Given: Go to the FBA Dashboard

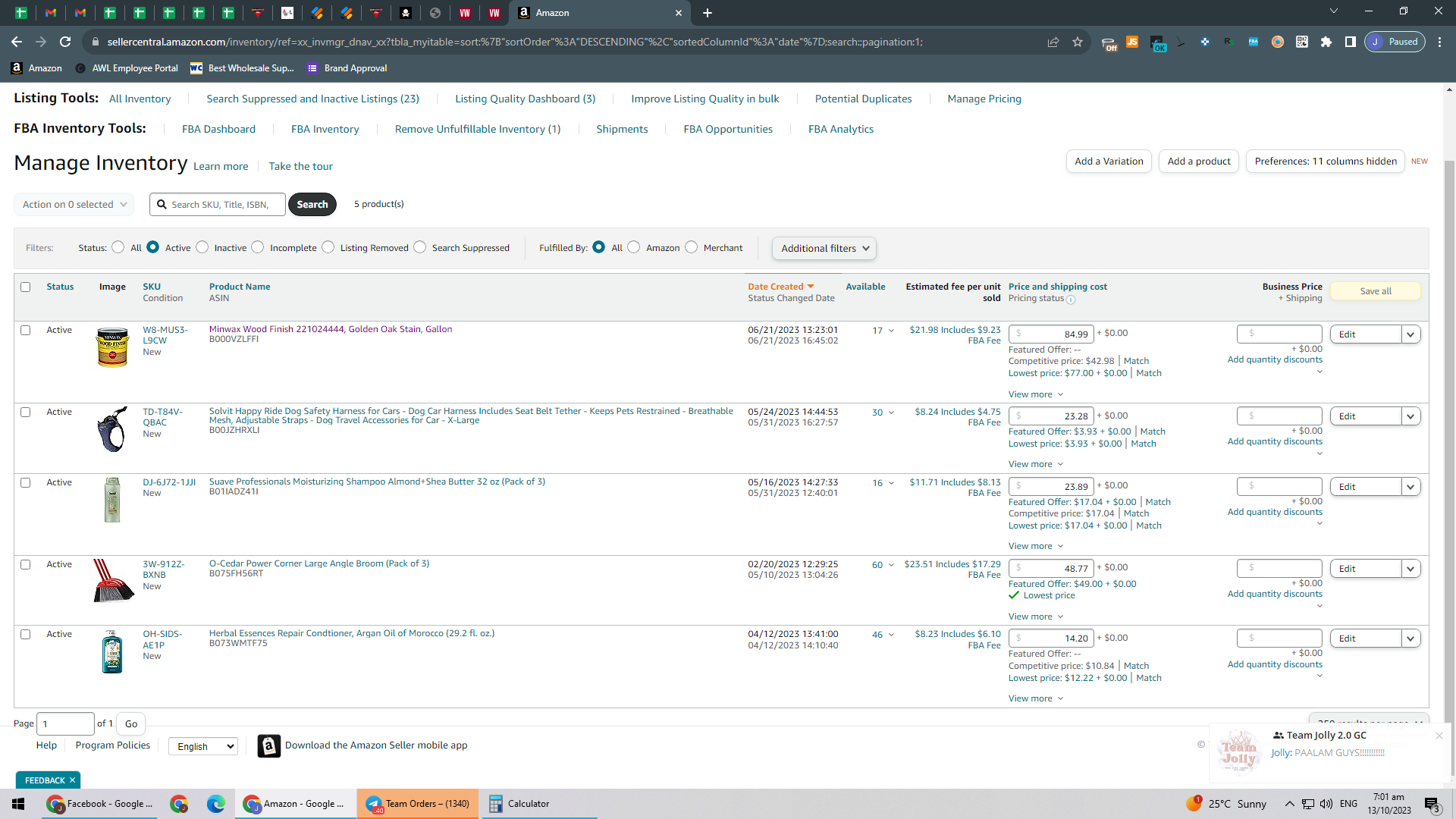Looking at the screenshot, I should pos(219,130).
